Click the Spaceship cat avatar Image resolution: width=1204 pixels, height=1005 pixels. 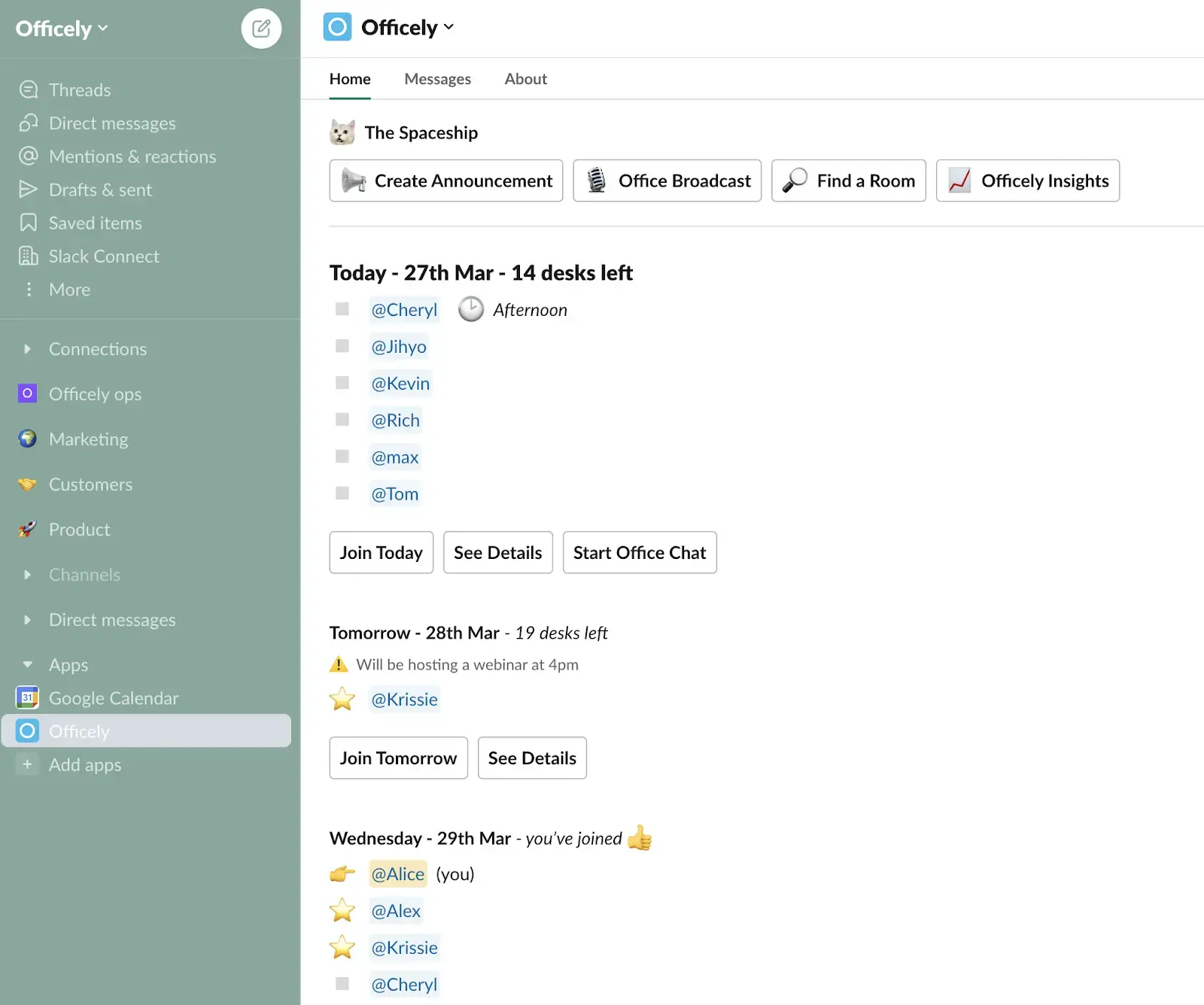(342, 132)
